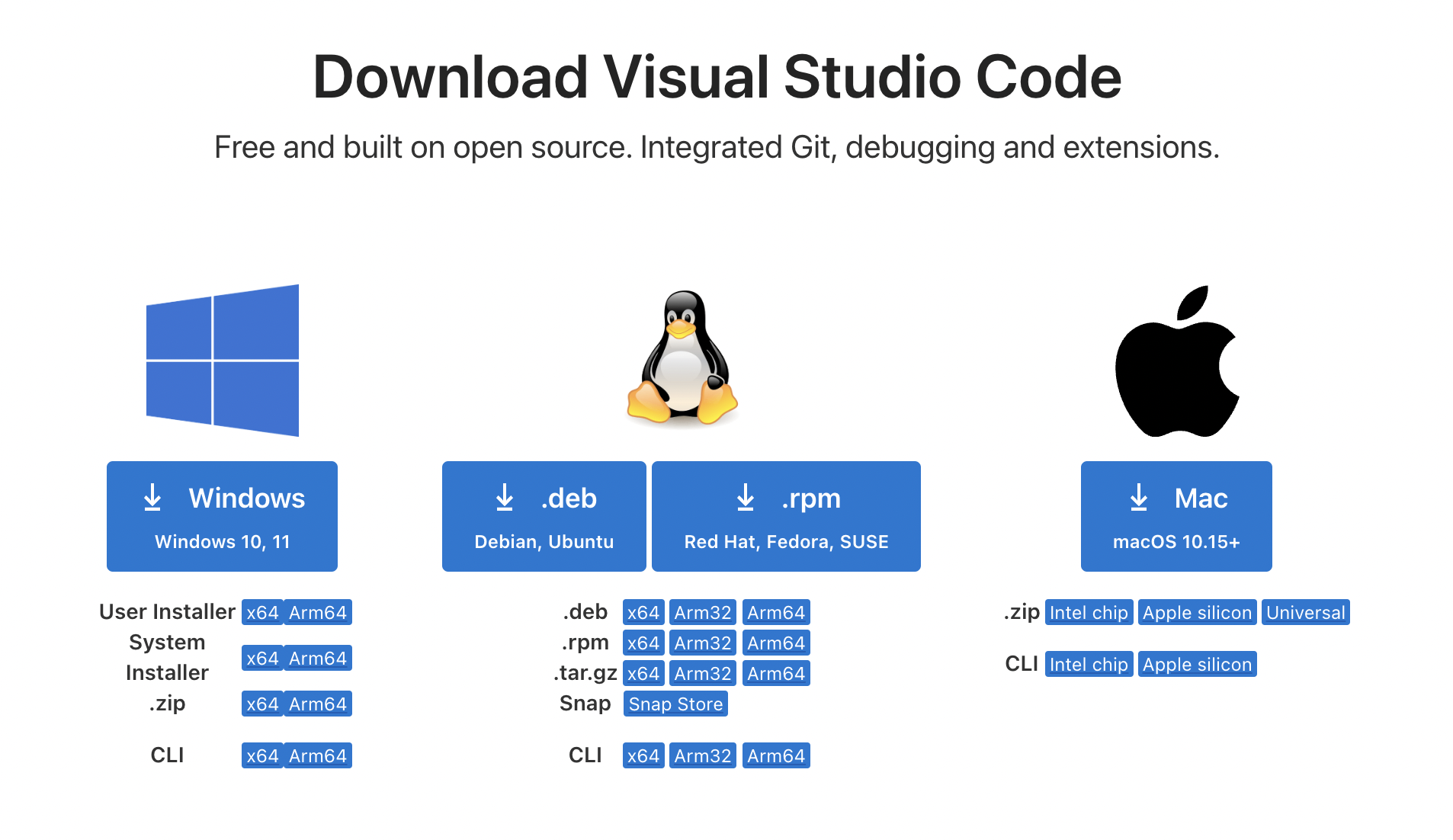Choose Intel chip macOS .zip download
Screen dimensions: 1453x840
pyautogui.click(x=1089, y=613)
